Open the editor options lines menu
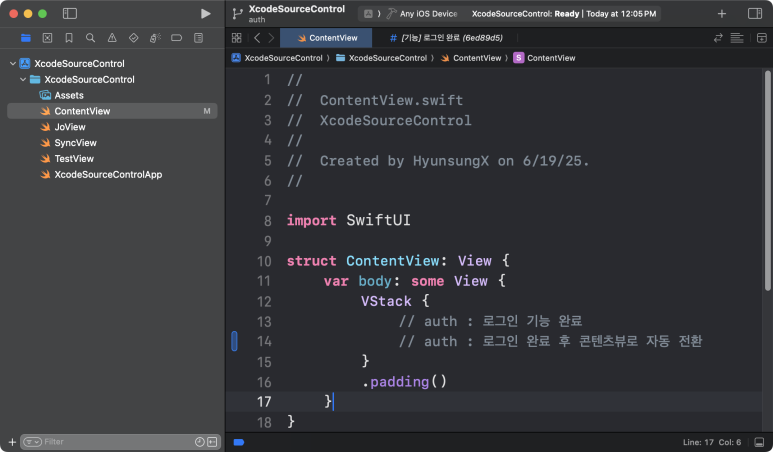The height and width of the screenshot is (452, 773). (x=737, y=38)
